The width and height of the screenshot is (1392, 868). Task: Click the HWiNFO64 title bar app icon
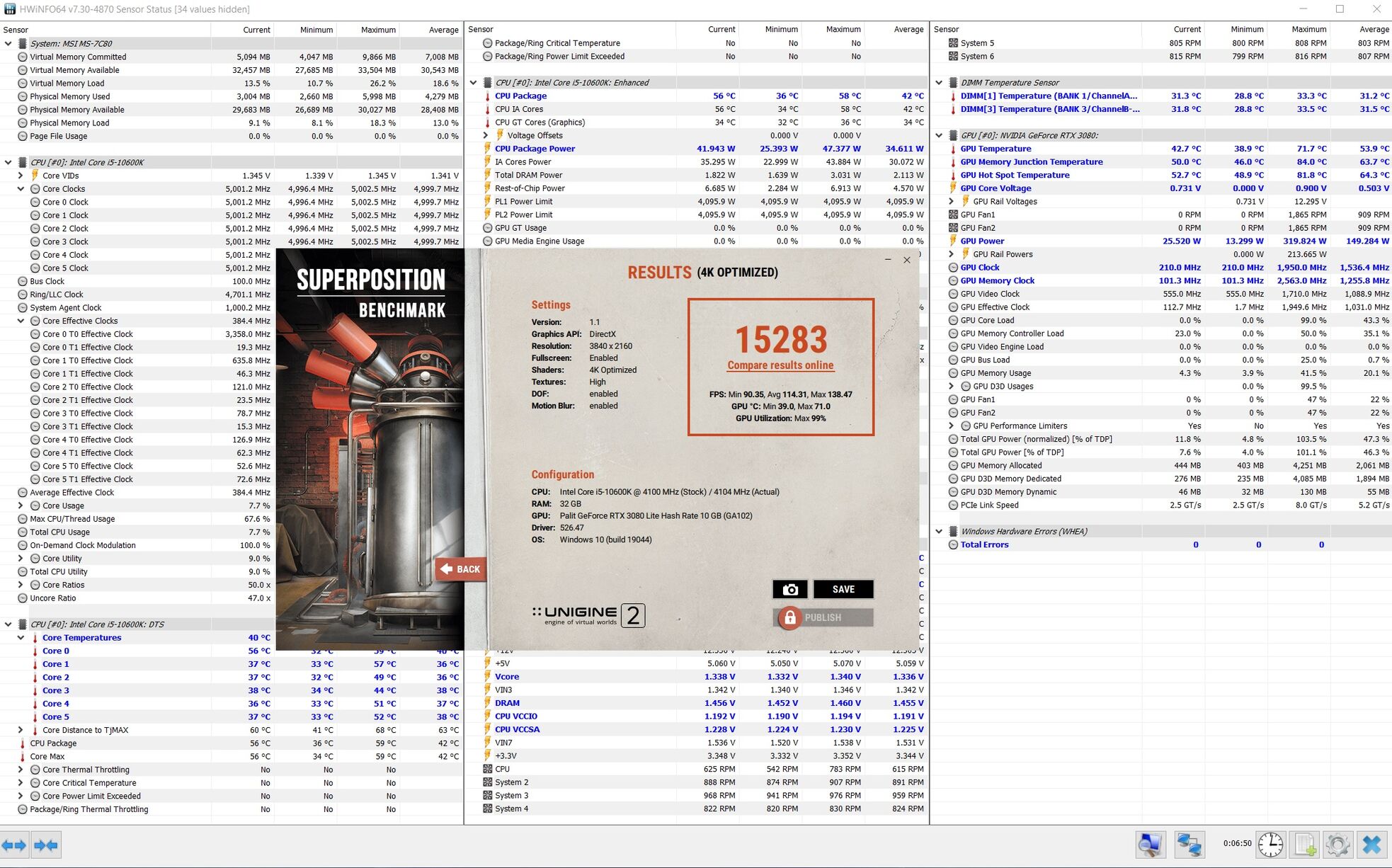point(9,9)
